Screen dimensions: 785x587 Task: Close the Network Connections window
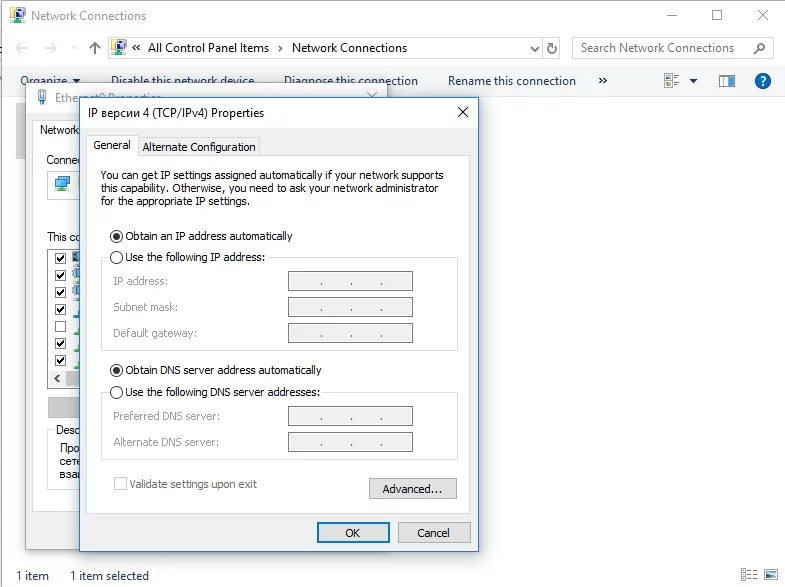pos(762,15)
